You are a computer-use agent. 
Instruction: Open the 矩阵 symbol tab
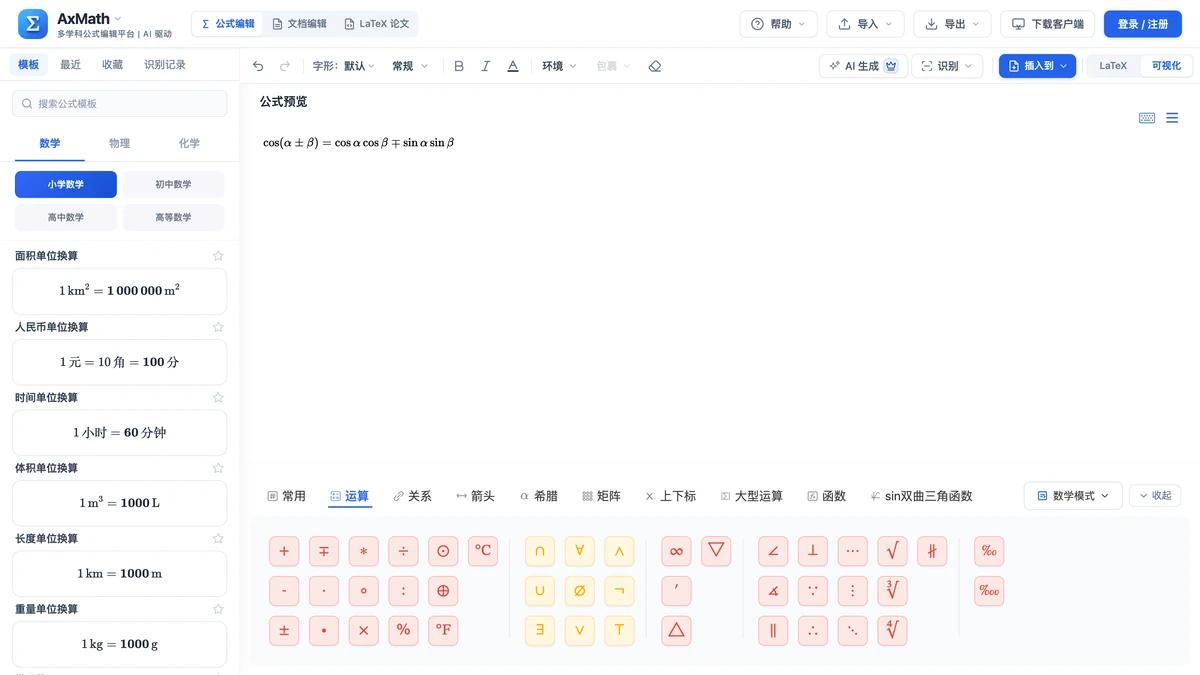coord(601,496)
